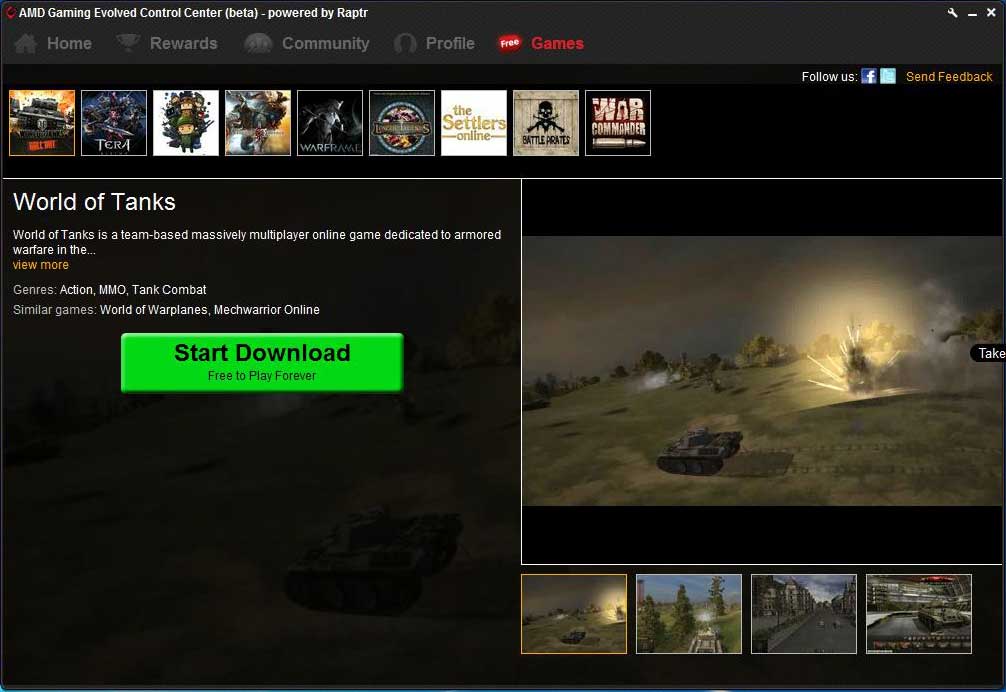Screen dimensions: 1006x692
Task: Open similar game Mechwarrior Online
Action: [266, 310]
